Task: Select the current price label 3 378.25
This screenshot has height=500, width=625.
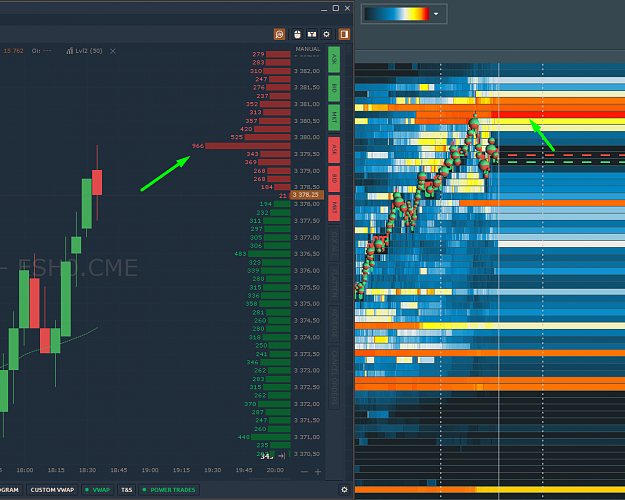Action: coord(306,195)
